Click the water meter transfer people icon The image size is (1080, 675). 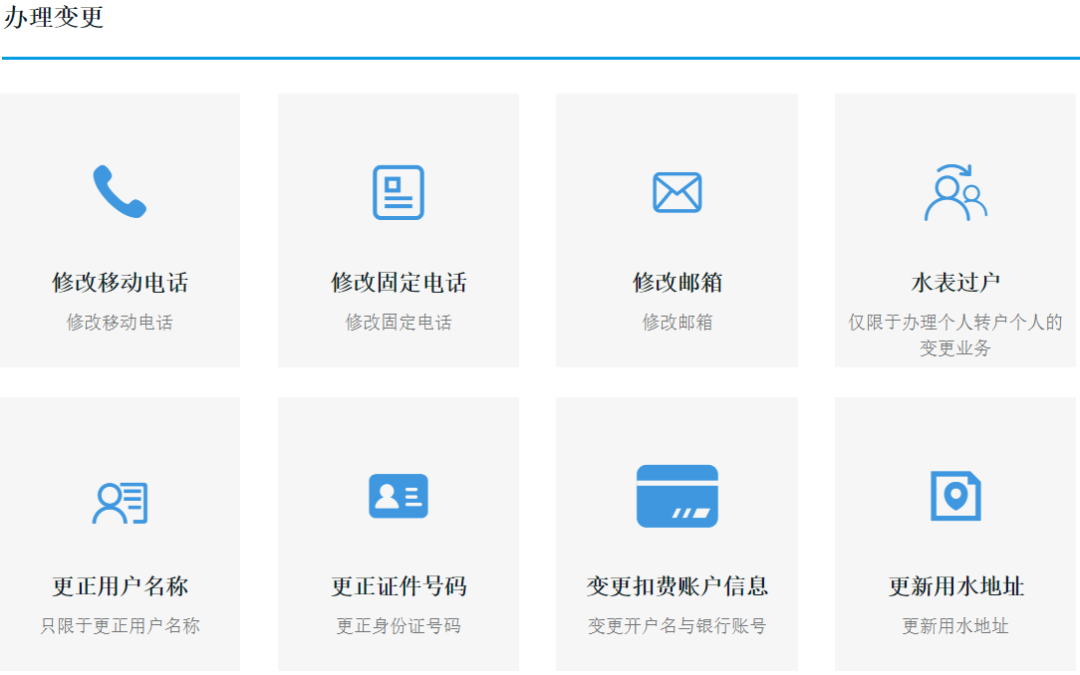(955, 192)
